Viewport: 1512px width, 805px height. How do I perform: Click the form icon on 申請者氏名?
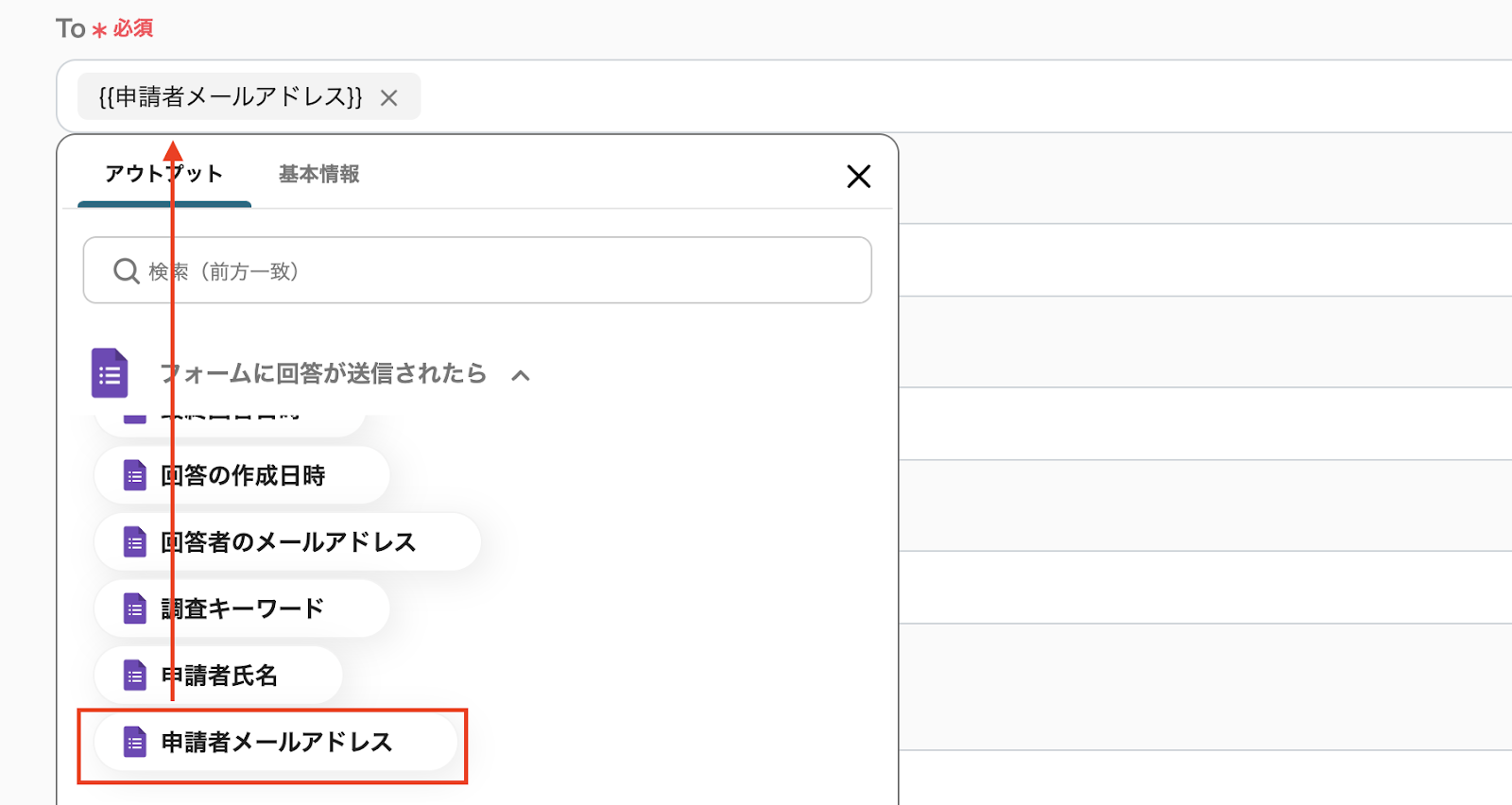pyautogui.click(x=135, y=676)
